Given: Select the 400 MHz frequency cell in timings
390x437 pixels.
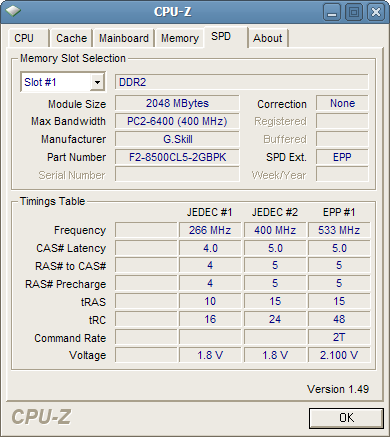Looking at the screenshot, I should point(275,230).
